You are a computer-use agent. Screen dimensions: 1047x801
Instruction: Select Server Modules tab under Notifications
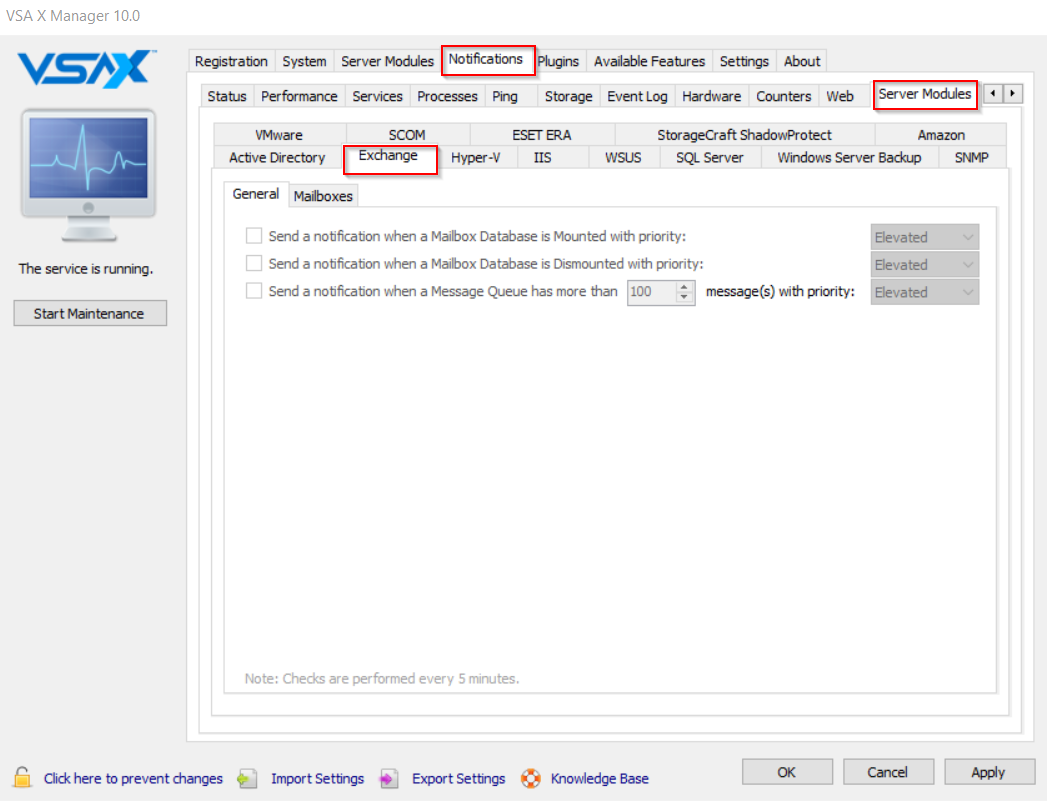[925, 94]
